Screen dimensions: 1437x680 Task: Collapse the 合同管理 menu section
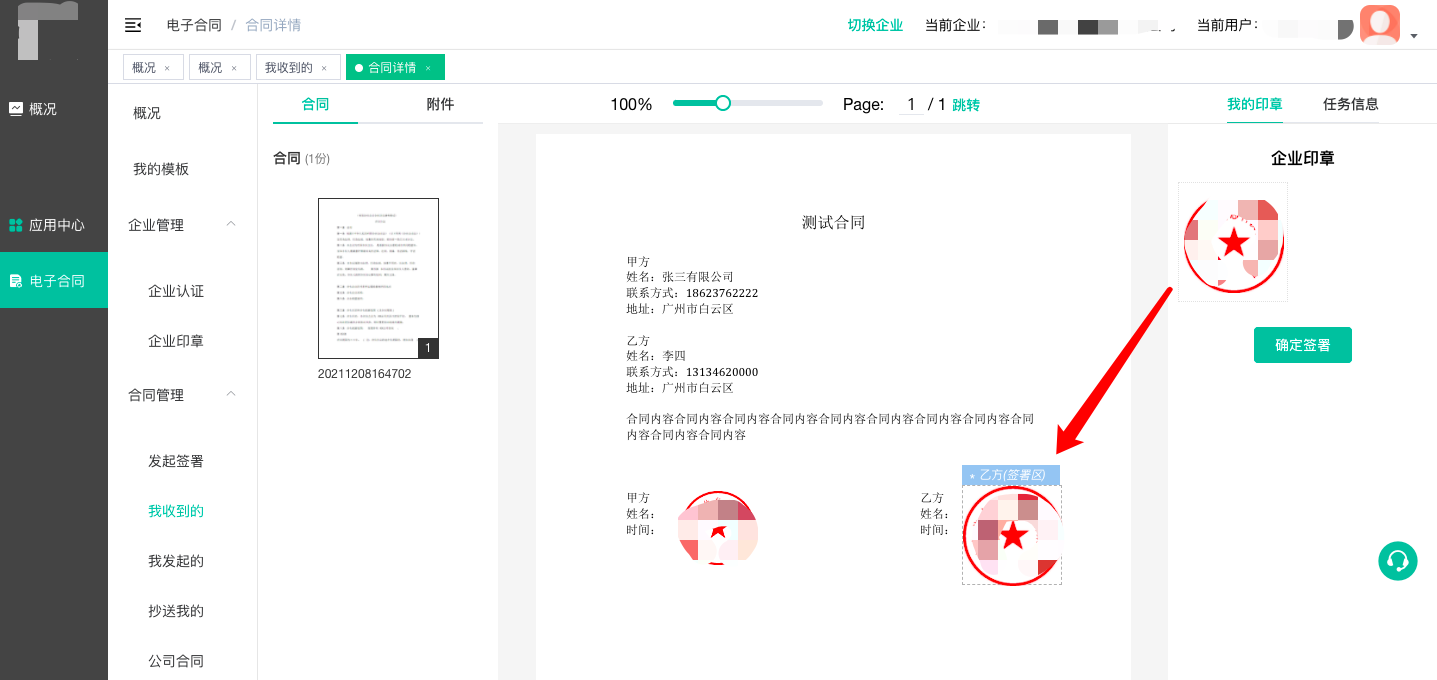(x=231, y=394)
